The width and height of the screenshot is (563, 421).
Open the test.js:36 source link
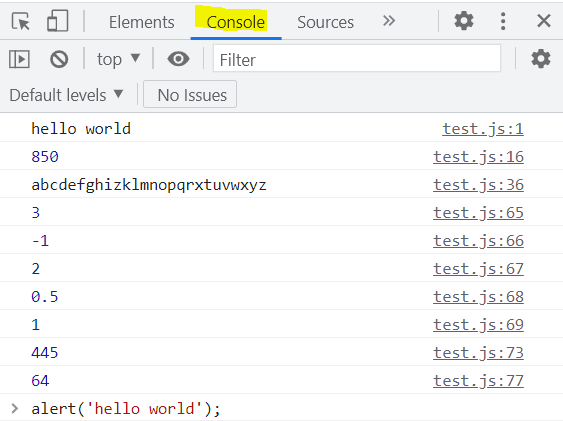click(x=478, y=185)
